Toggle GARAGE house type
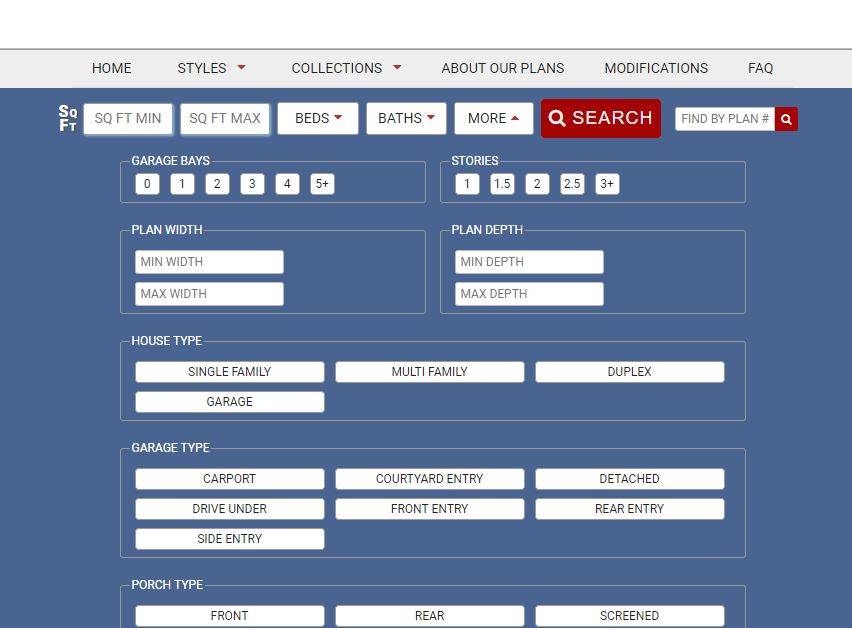This screenshot has width=852, height=628. tap(230, 402)
